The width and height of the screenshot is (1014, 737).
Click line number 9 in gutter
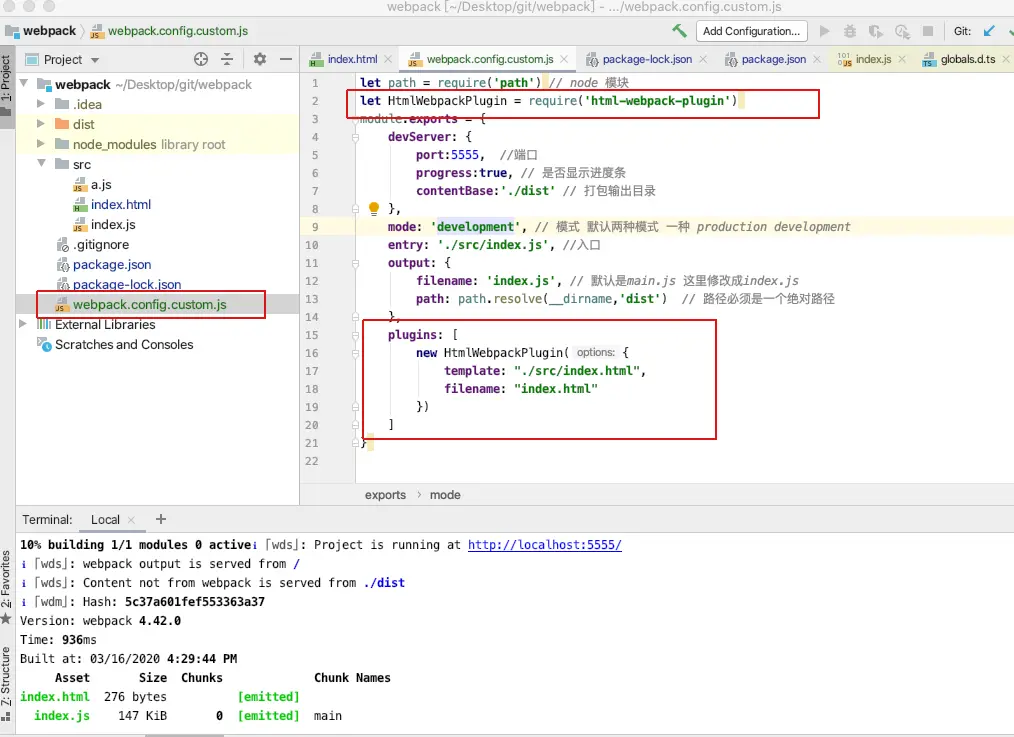pyautogui.click(x=315, y=227)
